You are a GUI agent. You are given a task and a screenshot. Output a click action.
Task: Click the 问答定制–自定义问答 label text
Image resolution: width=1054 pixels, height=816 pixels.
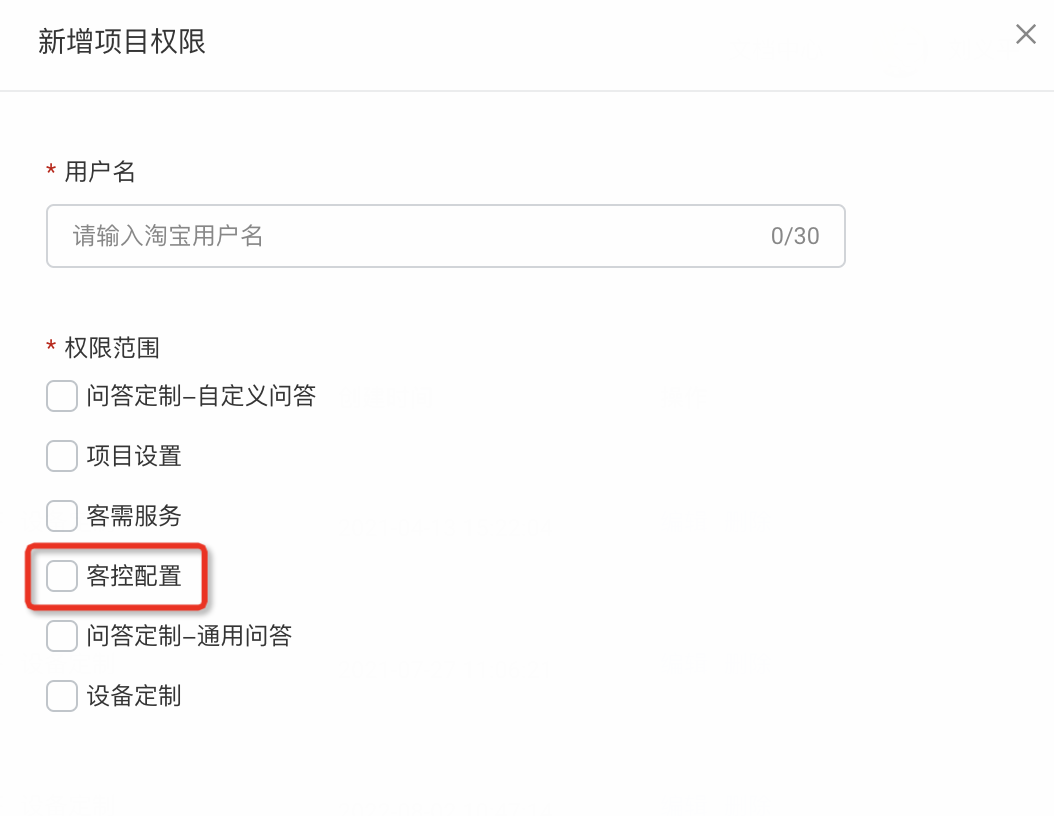[201, 396]
